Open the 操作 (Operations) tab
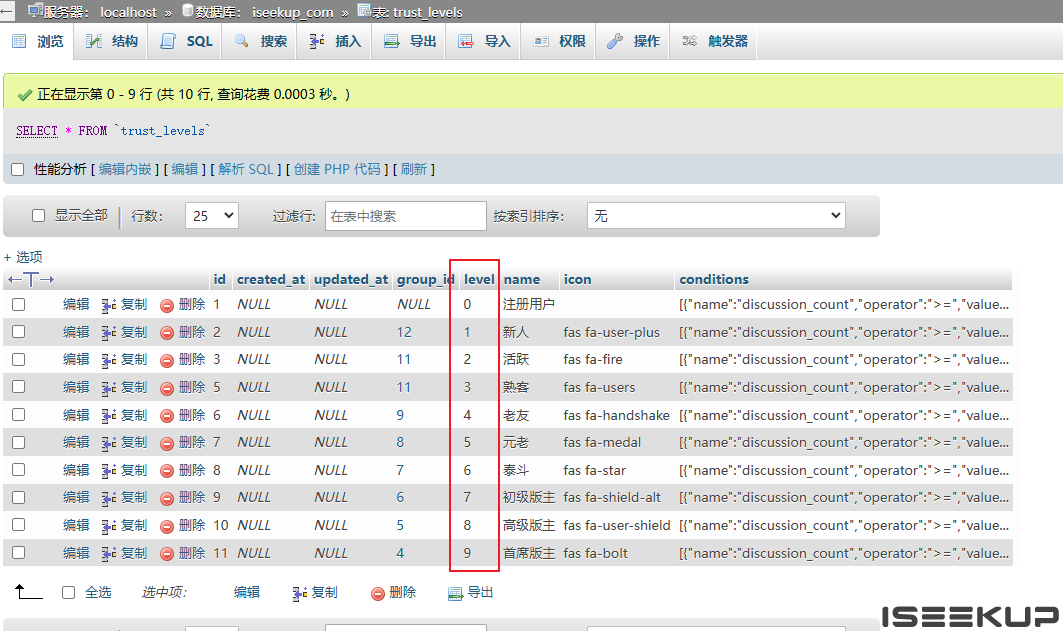1063x631 pixels. coord(634,41)
